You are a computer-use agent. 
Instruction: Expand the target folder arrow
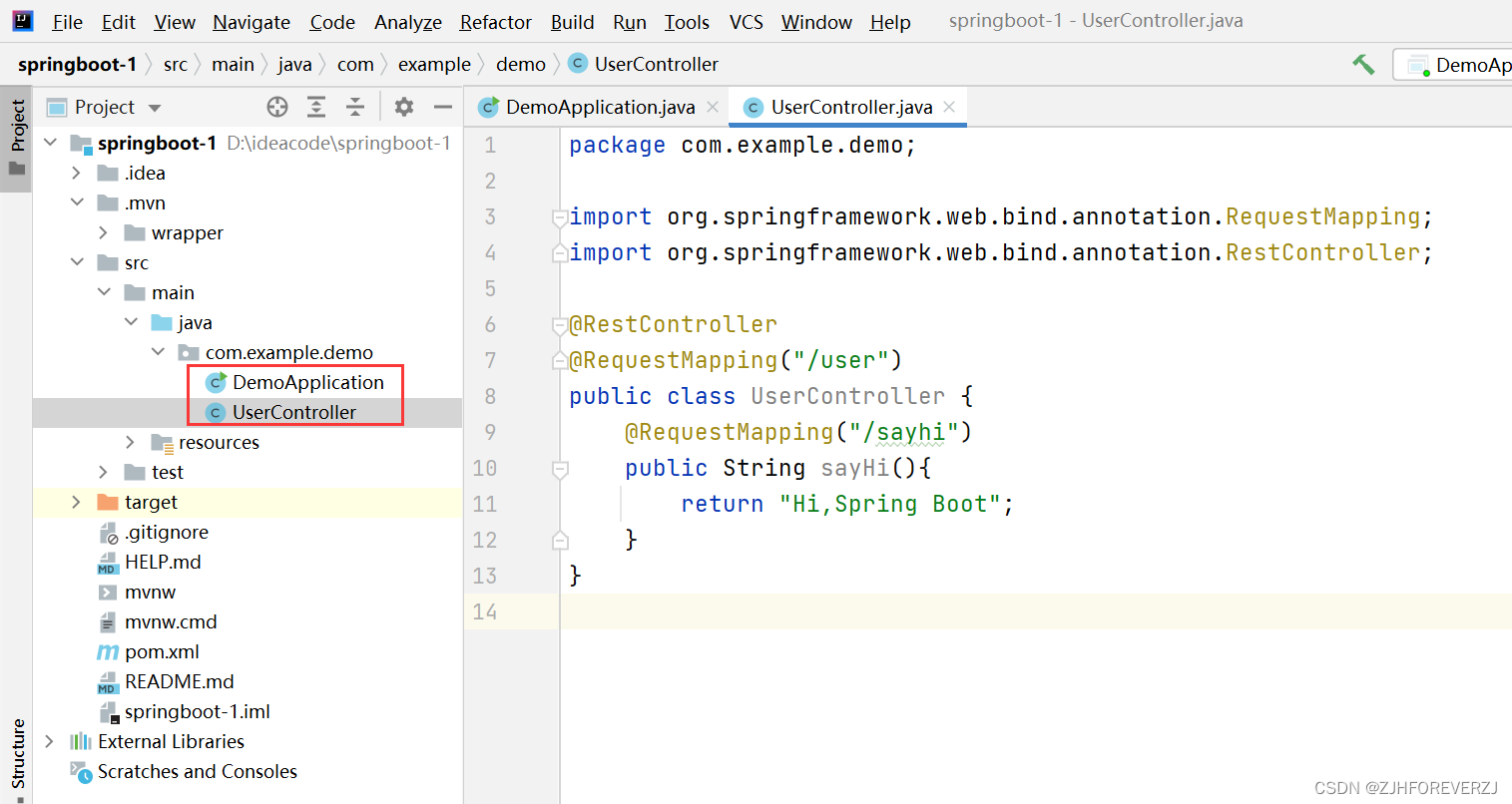click(77, 502)
